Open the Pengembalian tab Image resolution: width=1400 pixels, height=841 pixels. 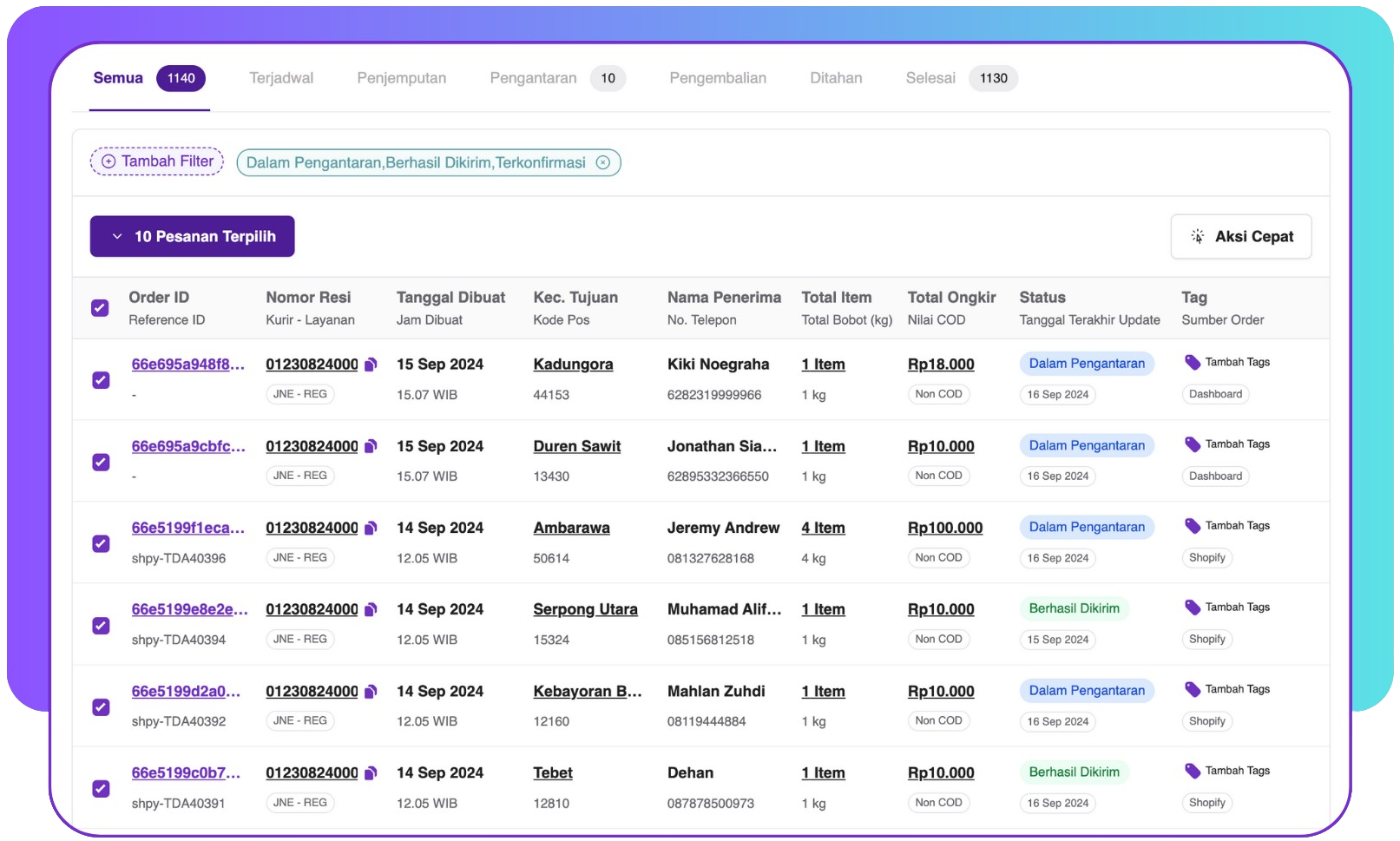pos(718,78)
